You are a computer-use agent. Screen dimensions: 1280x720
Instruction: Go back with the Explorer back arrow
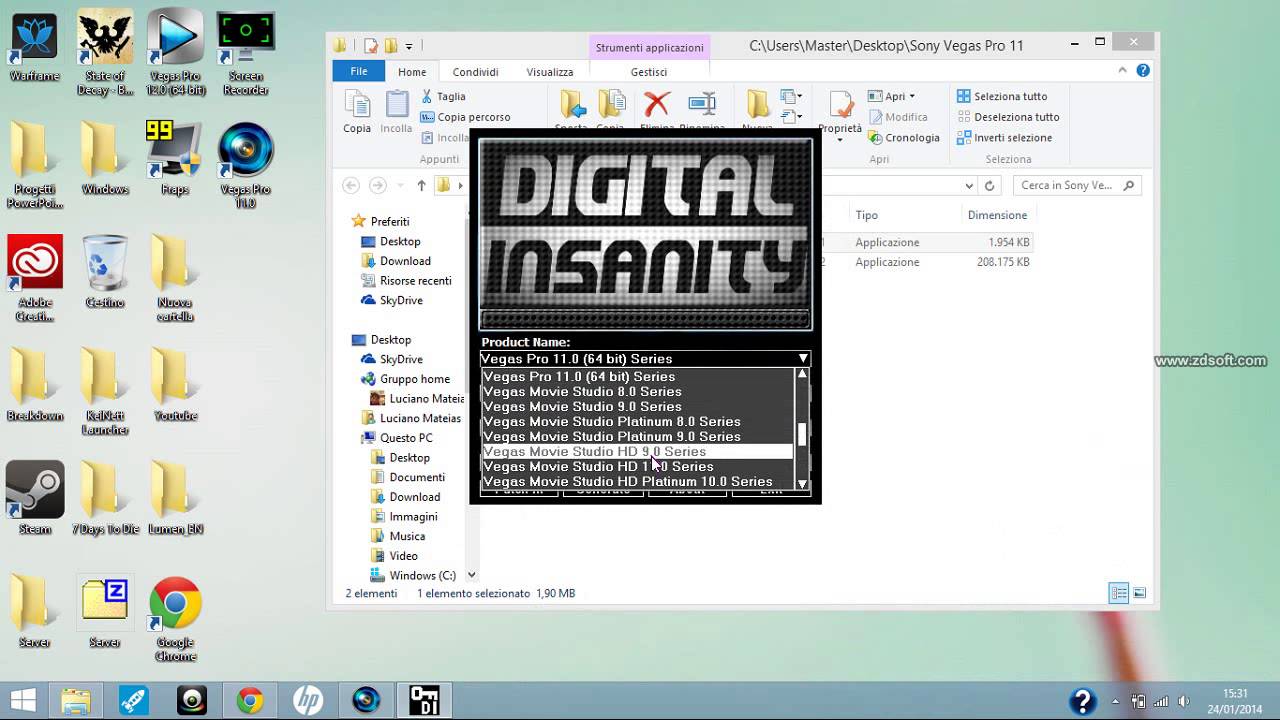tap(350, 185)
